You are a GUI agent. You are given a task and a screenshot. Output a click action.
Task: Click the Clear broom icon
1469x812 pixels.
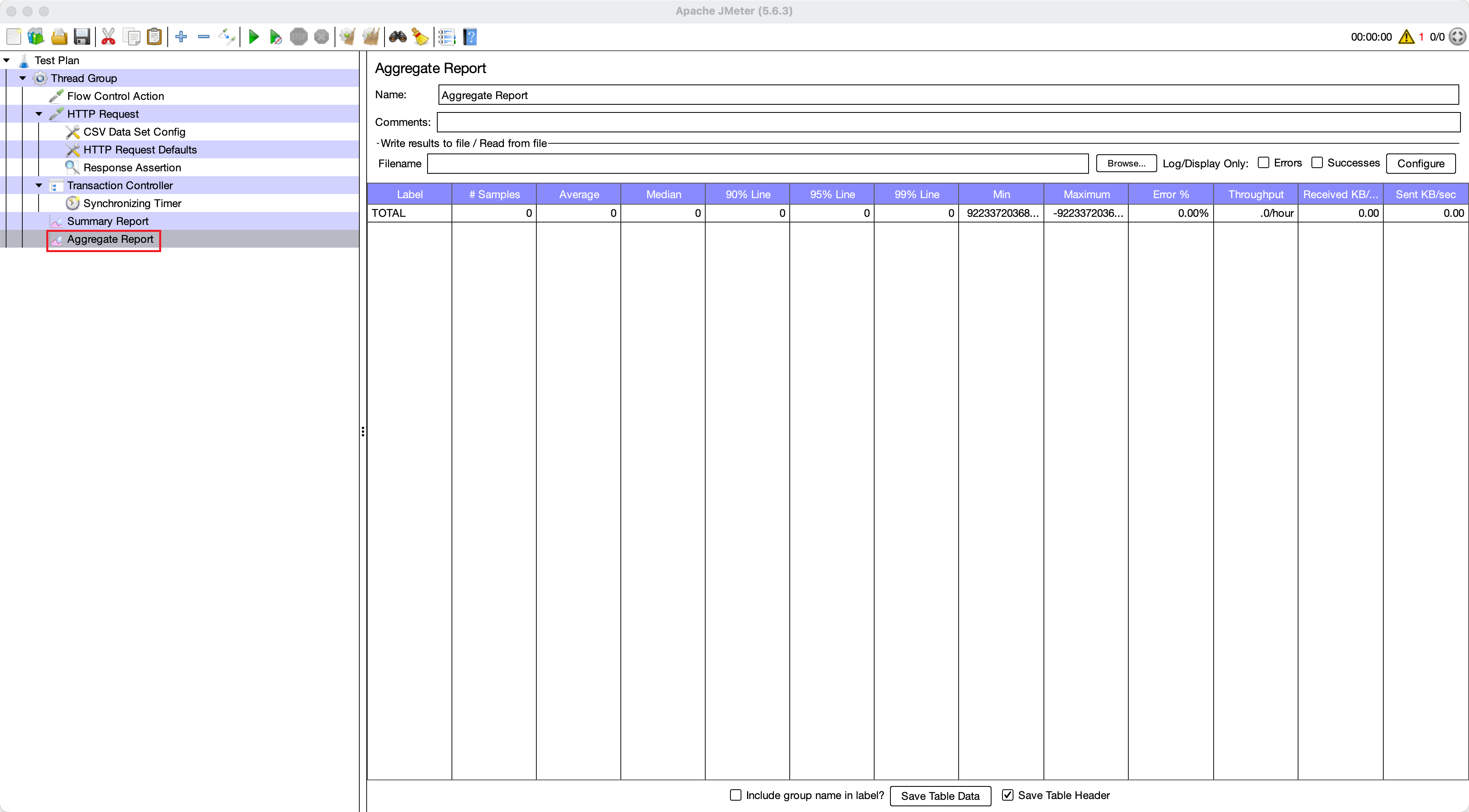coord(348,37)
